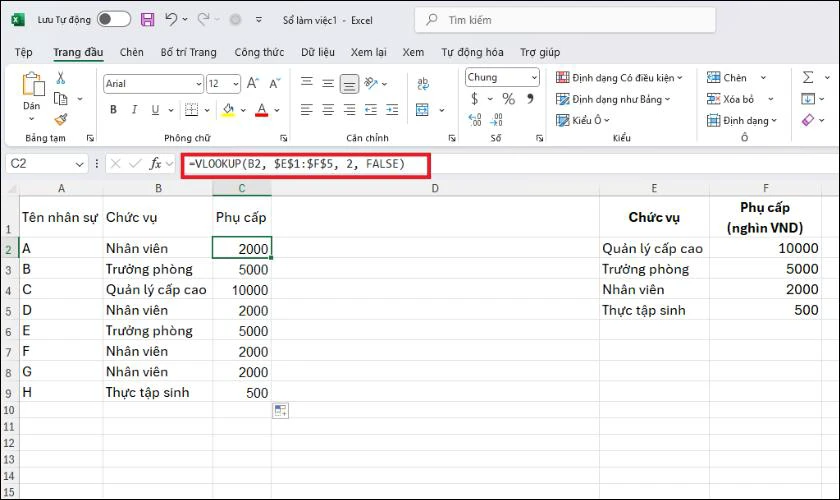Click the Copy icon
This screenshot has height=500, width=840.
(61, 99)
